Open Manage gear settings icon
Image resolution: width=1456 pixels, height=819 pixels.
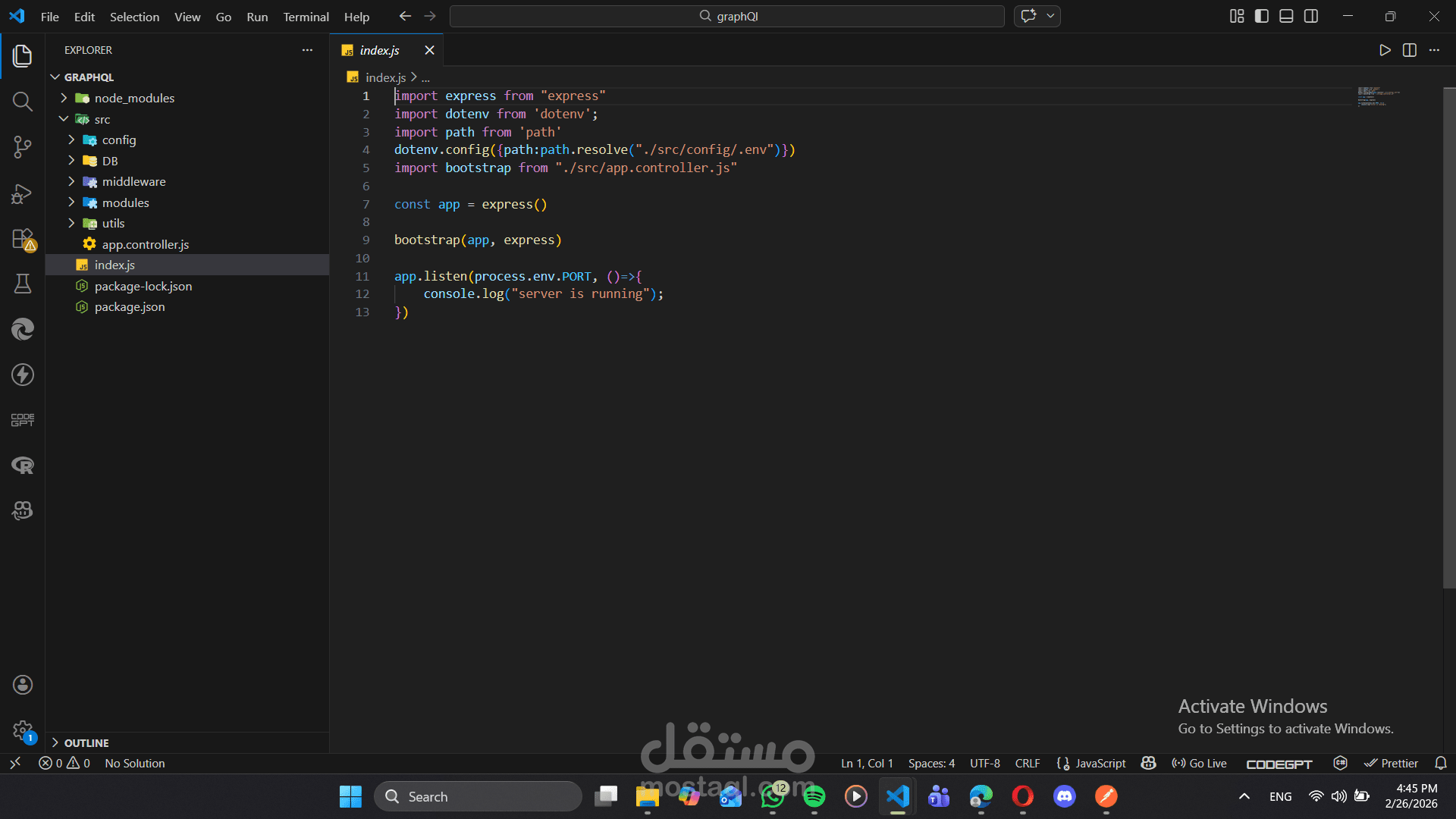click(23, 731)
